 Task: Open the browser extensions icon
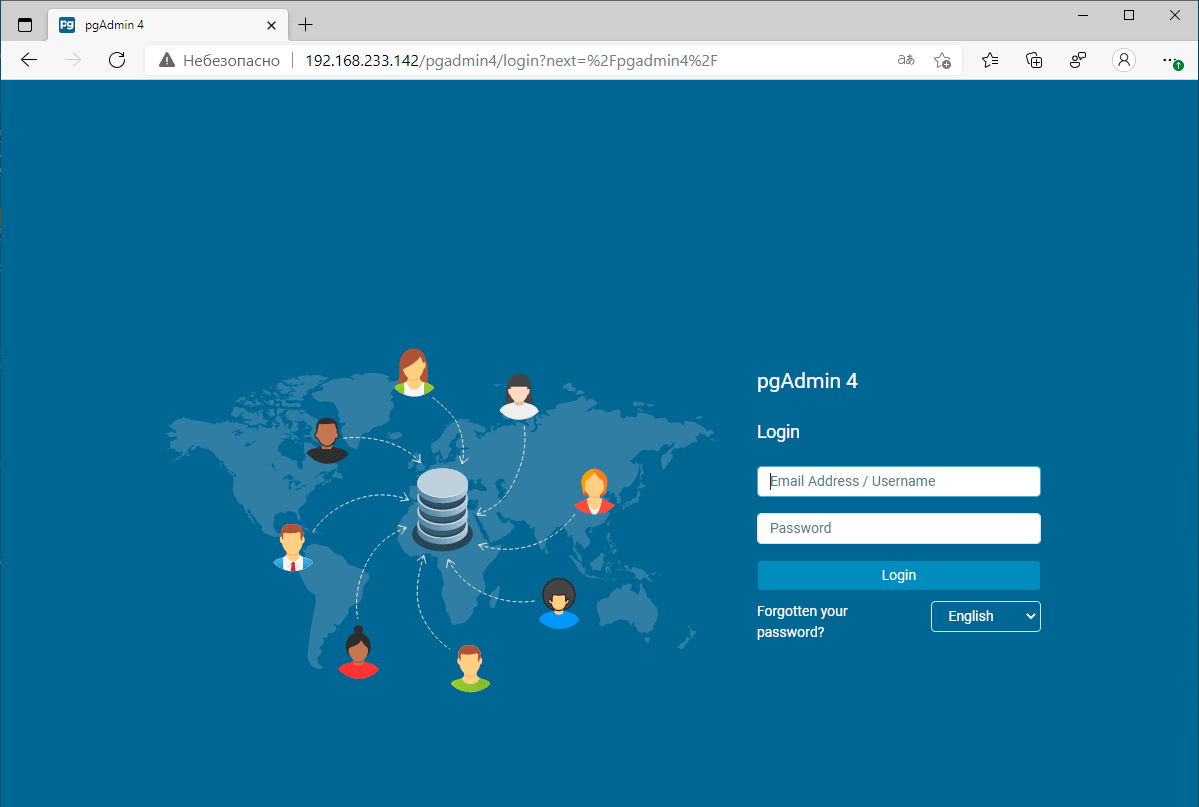pos(1078,60)
